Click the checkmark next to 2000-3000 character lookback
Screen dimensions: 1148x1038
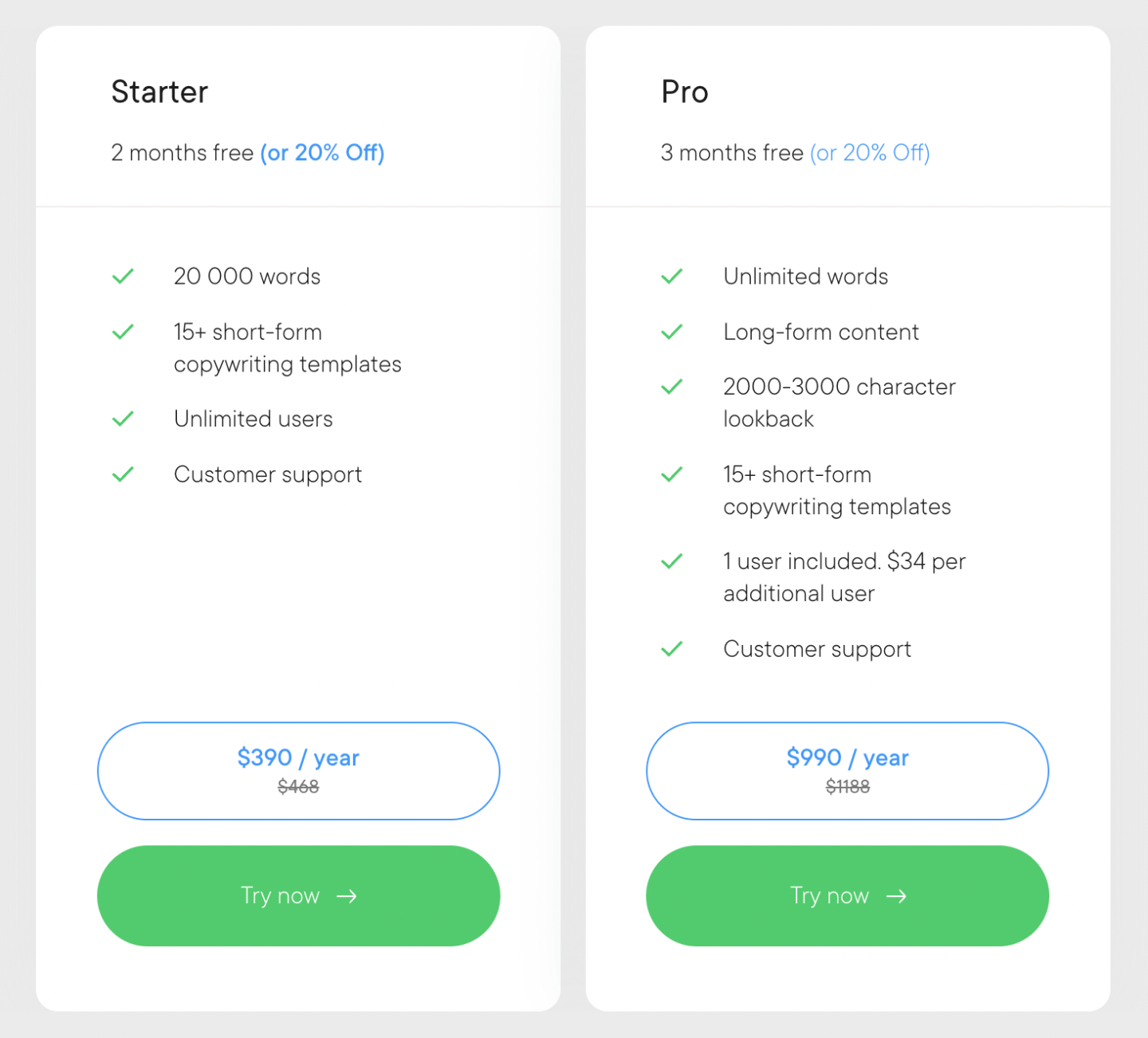672,387
